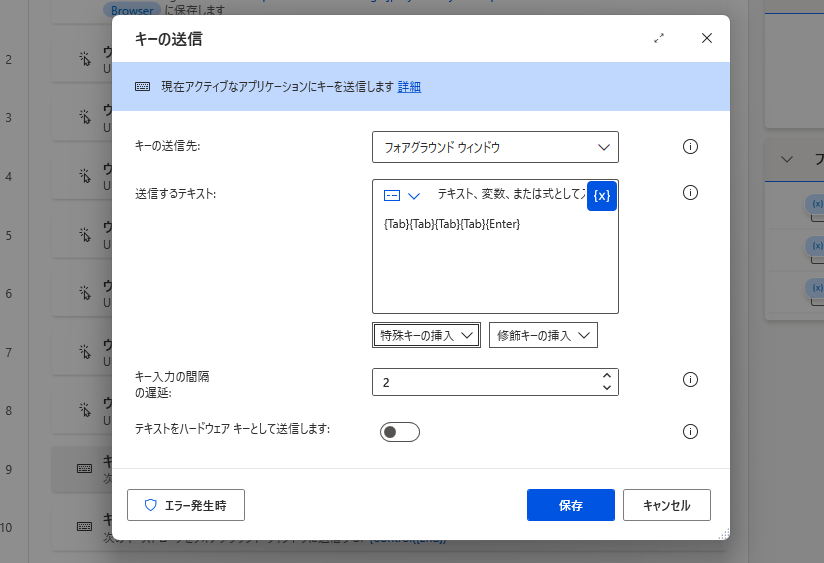Open the フォアグラウンド ウィンドウ dropdown
This screenshot has width=824, height=563.
495,147
